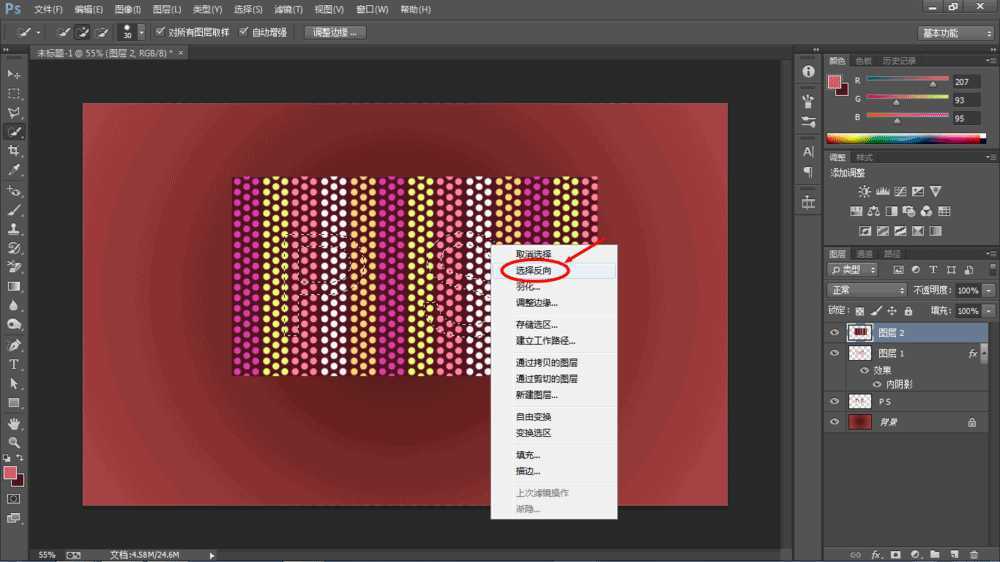The width and height of the screenshot is (1000, 562).
Task: Select the Move tool
Action: coord(14,74)
